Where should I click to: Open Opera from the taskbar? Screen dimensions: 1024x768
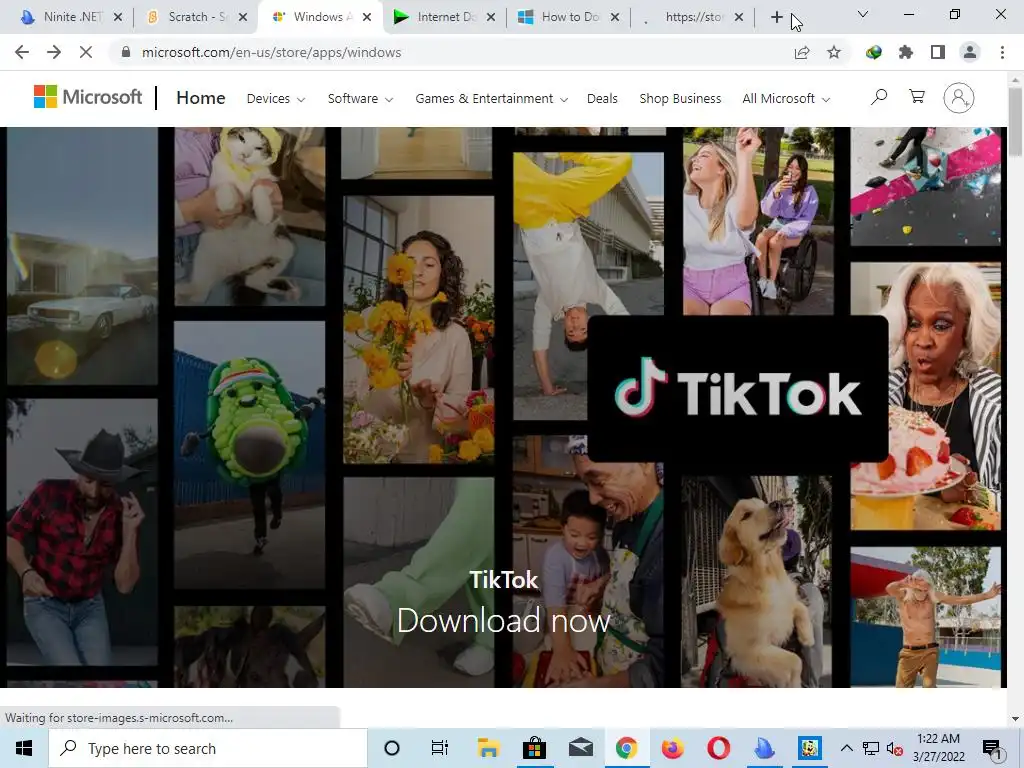click(x=718, y=748)
